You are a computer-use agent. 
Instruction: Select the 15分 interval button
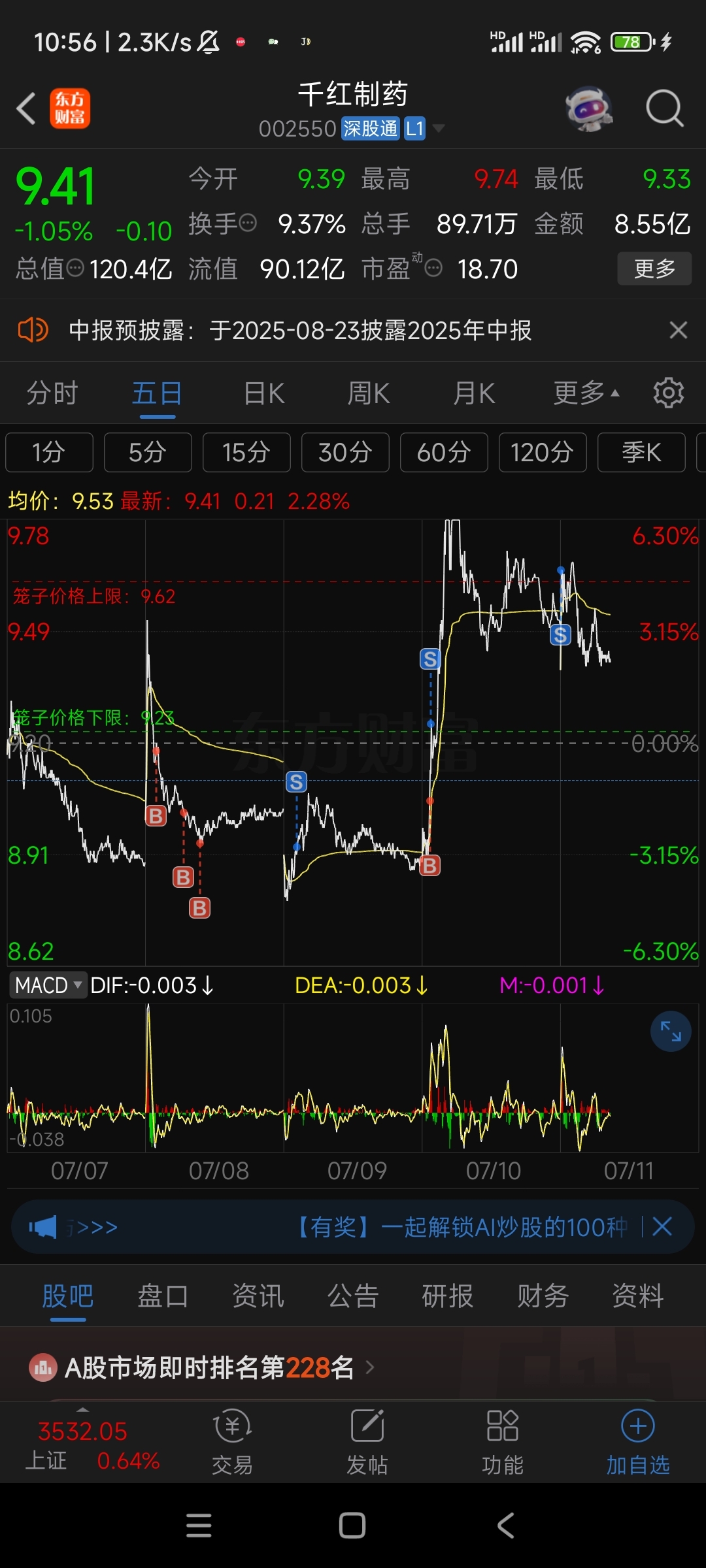pos(246,452)
